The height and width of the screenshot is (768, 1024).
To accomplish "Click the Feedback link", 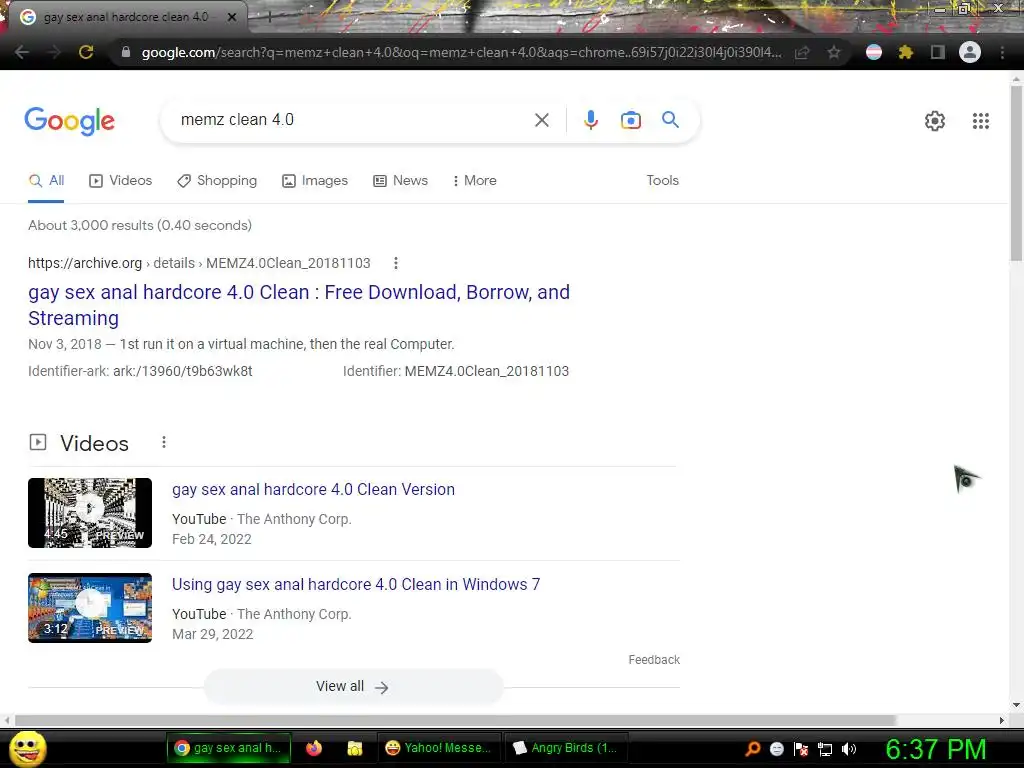I will (x=654, y=660).
